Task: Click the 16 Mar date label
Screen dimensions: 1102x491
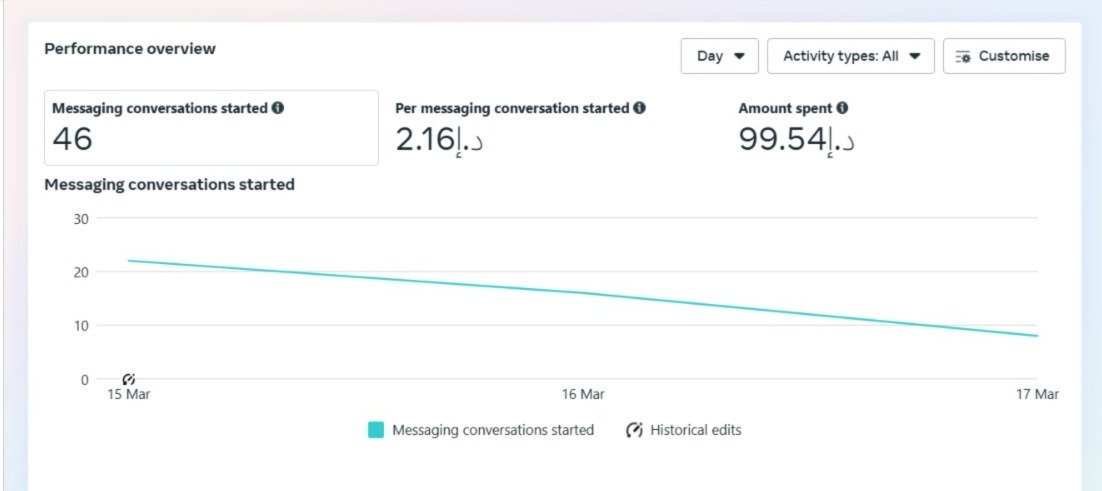Action: point(583,395)
